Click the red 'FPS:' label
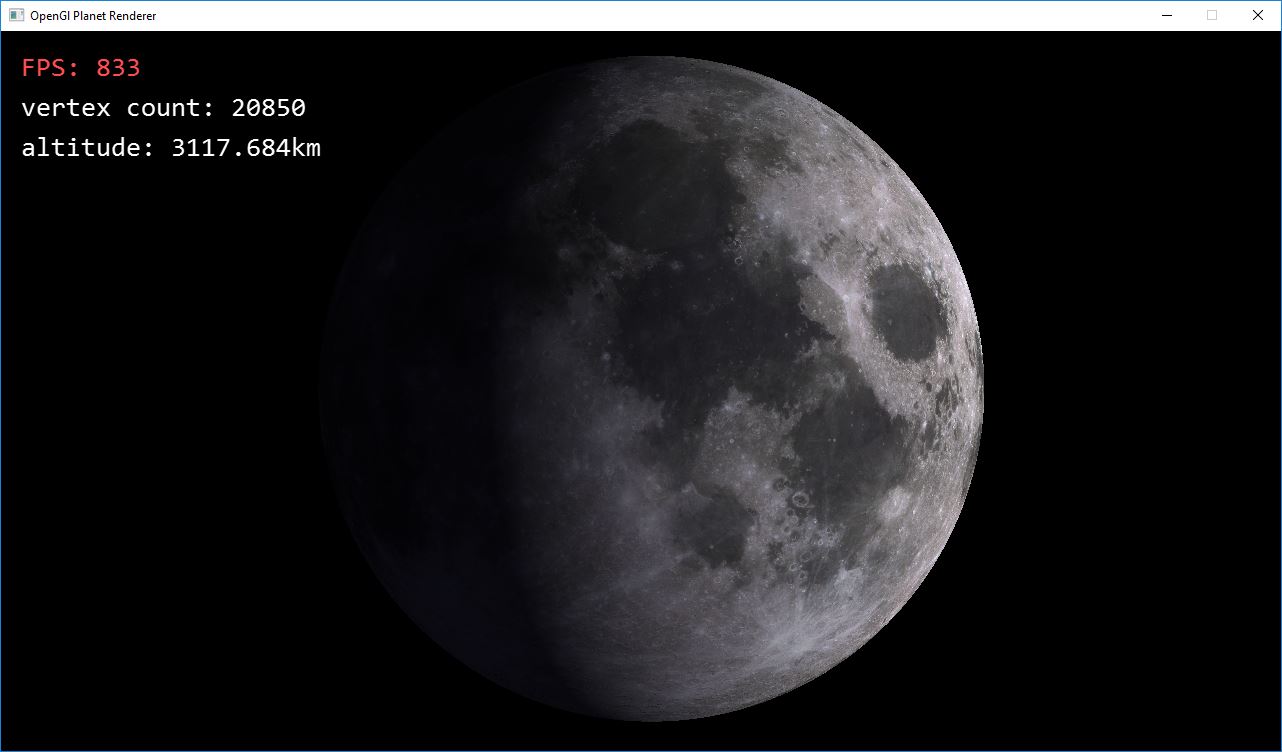This screenshot has width=1282, height=752. tap(51, 68)
